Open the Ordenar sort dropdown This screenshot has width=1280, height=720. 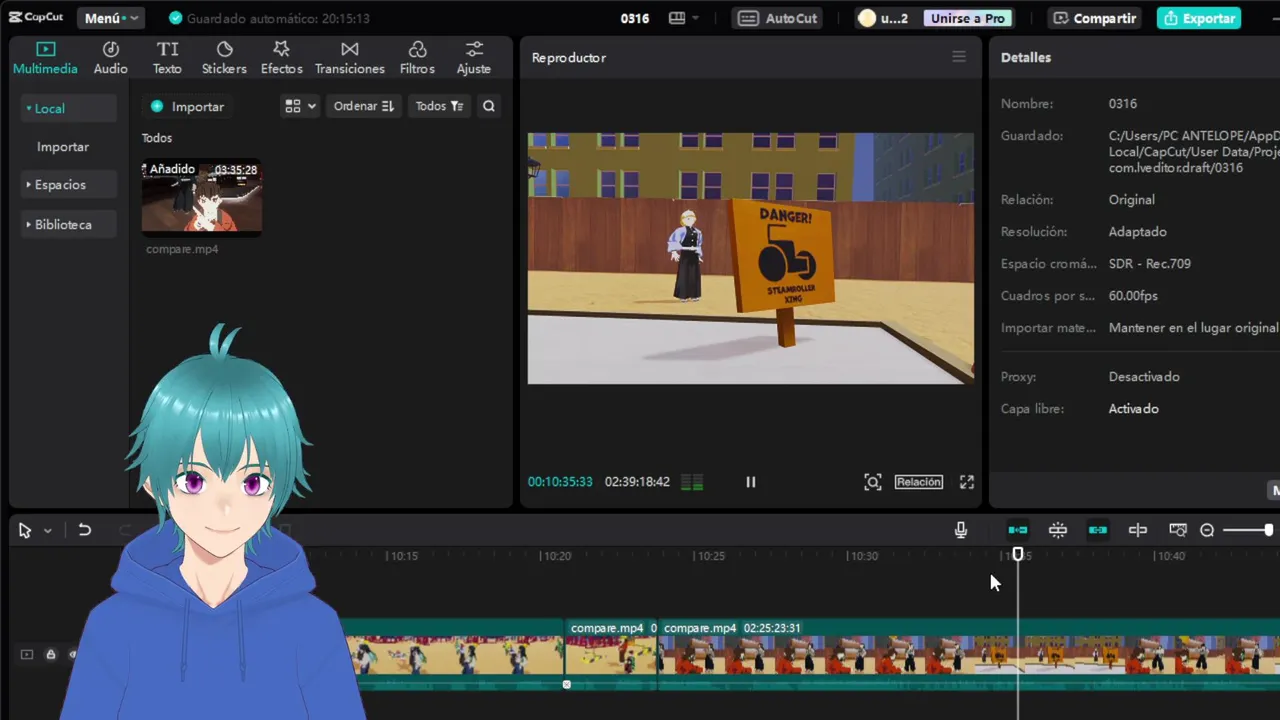coord(363,106)
